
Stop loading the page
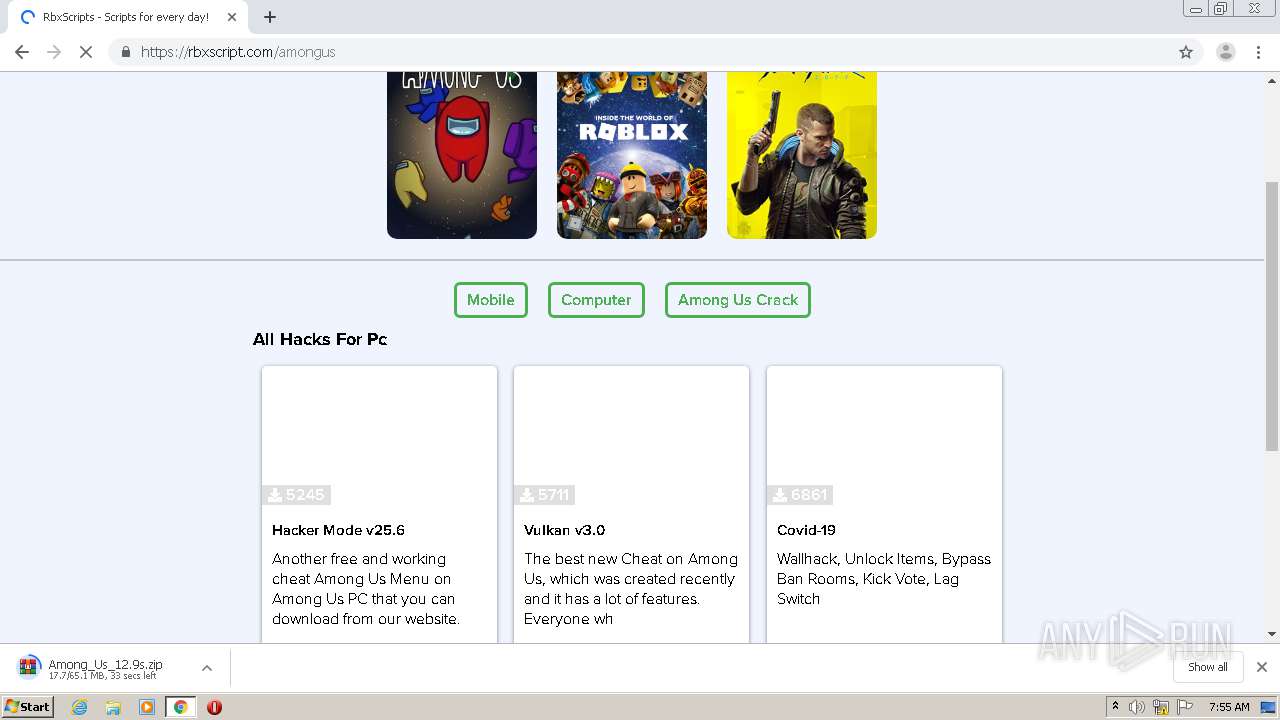click(x=86, y=52)
